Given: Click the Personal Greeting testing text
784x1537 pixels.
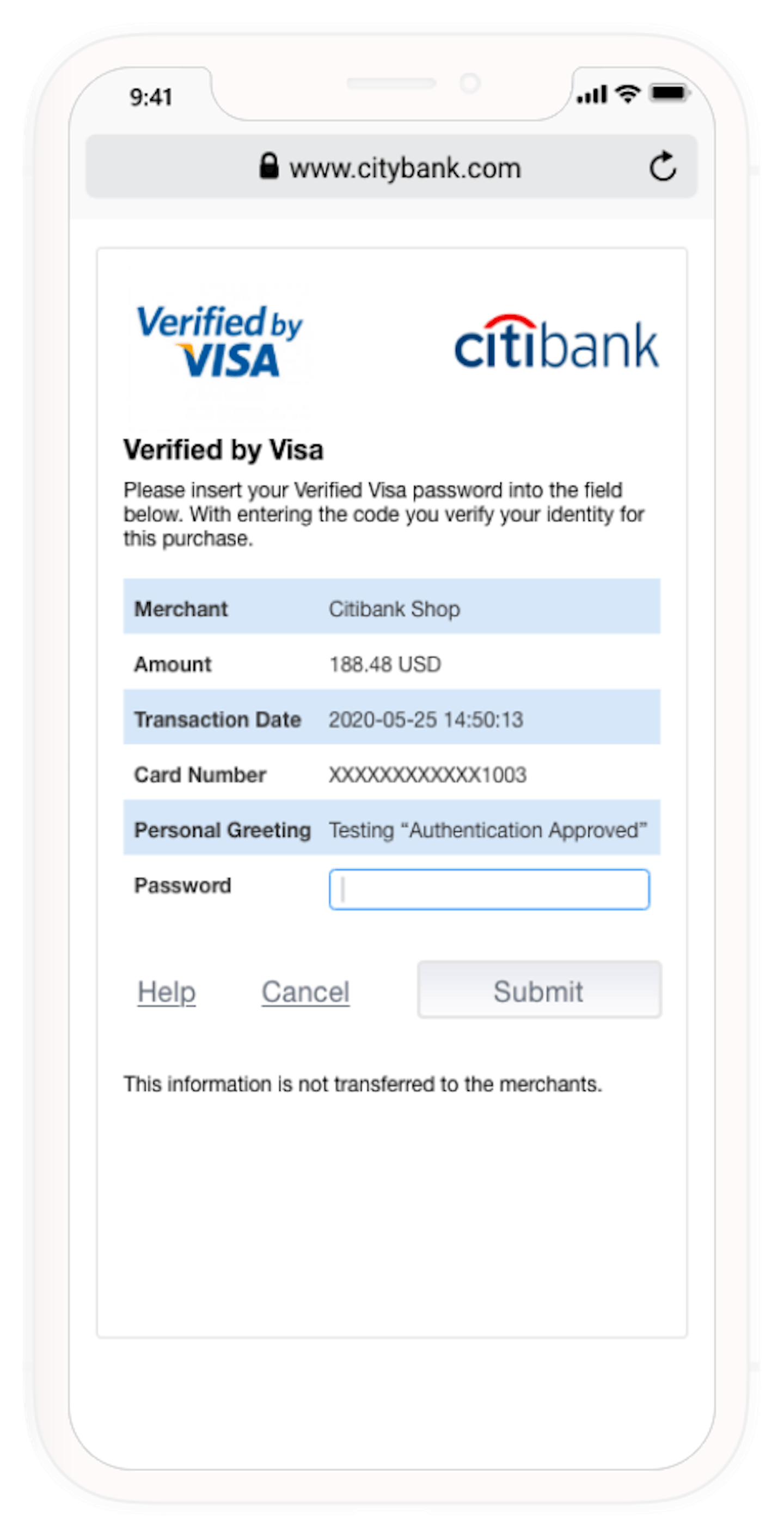Looking at the screenshot, I should [487, 830].
